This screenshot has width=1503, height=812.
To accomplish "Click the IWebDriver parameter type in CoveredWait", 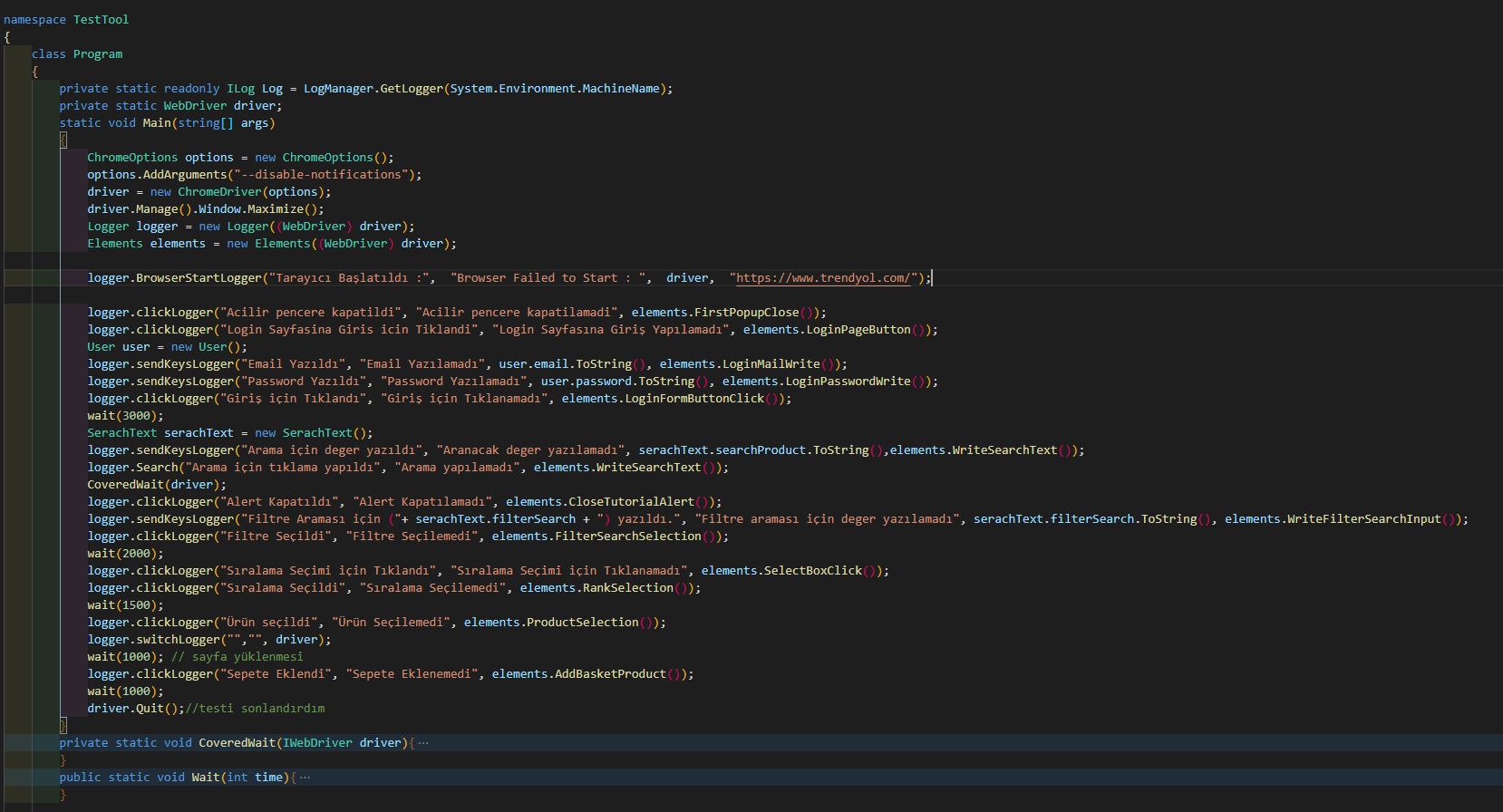I will 317,743.
